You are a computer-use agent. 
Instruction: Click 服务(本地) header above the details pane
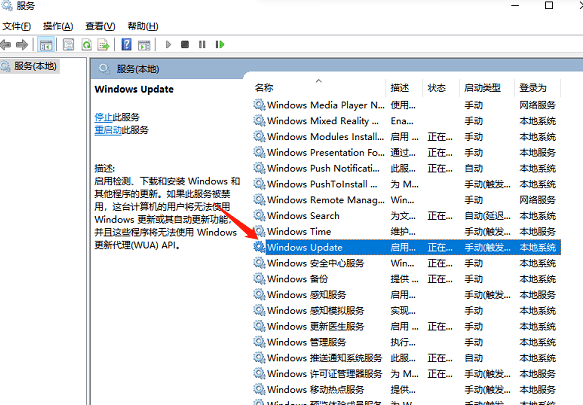click(138, 69)
